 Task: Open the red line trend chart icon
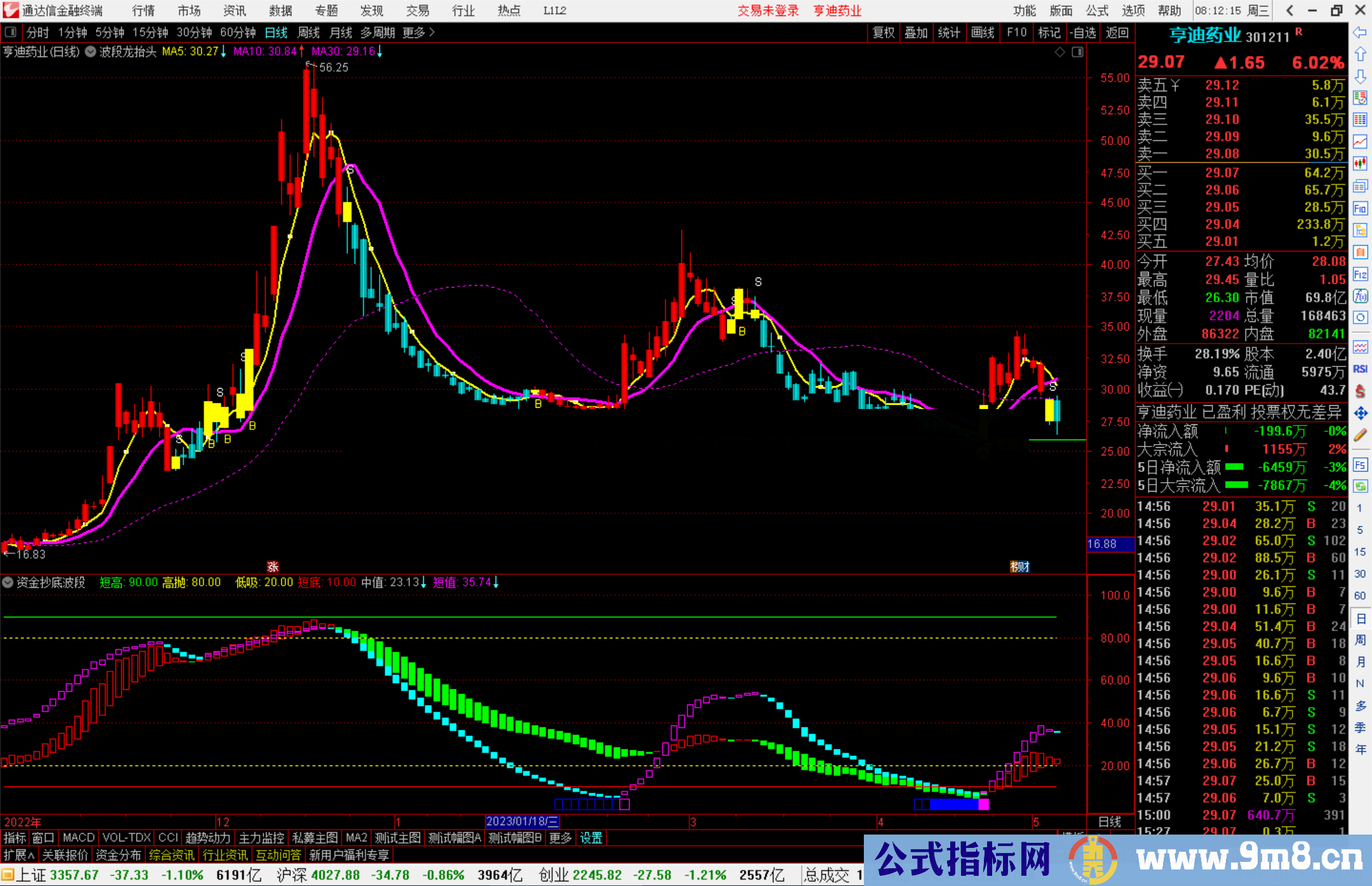pyautogui.click(x=1360, y=142)
